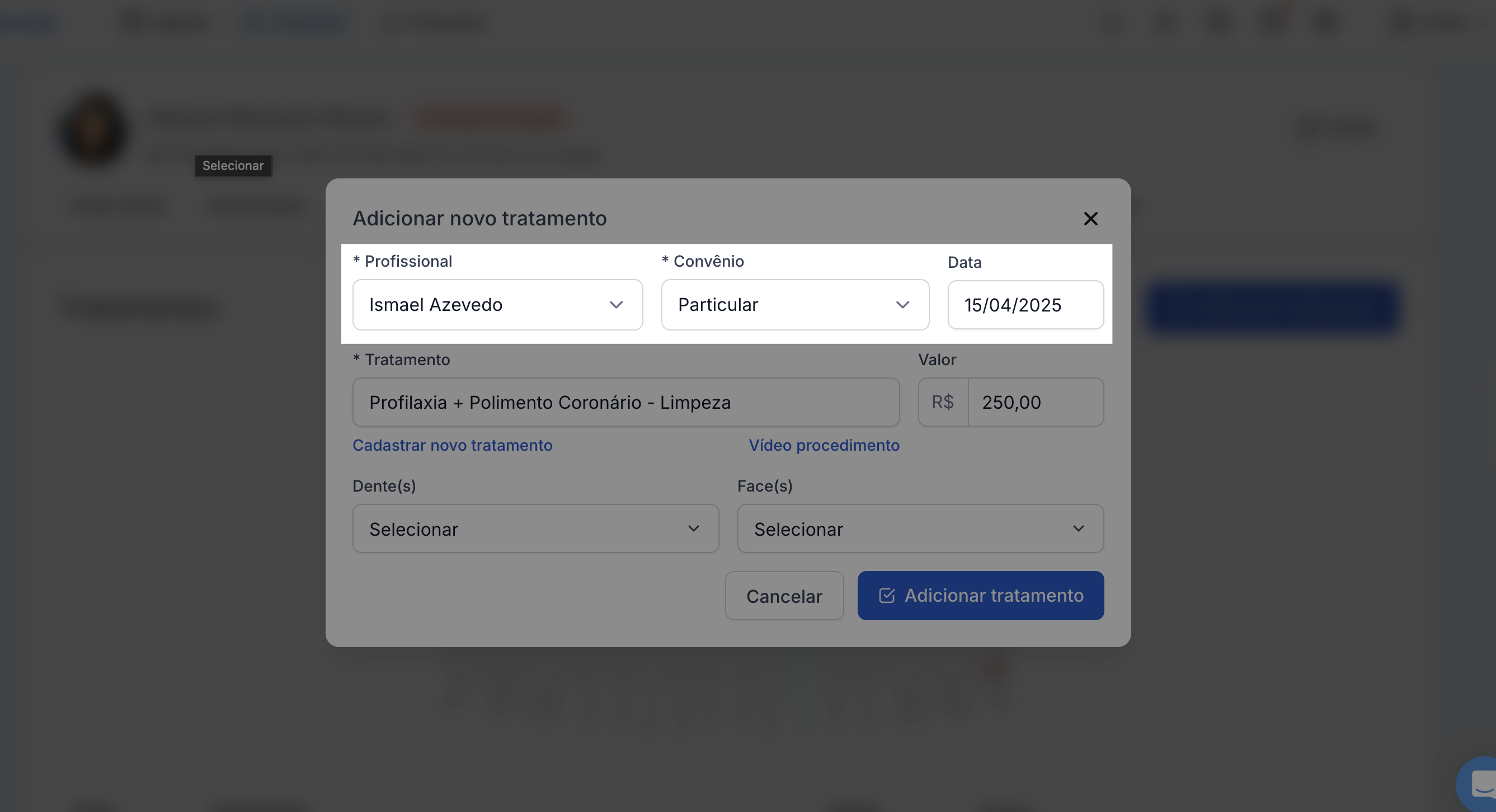Expand the Dente(s) Selecionar dropdown
1496x812 pixels.
point(523,529)
